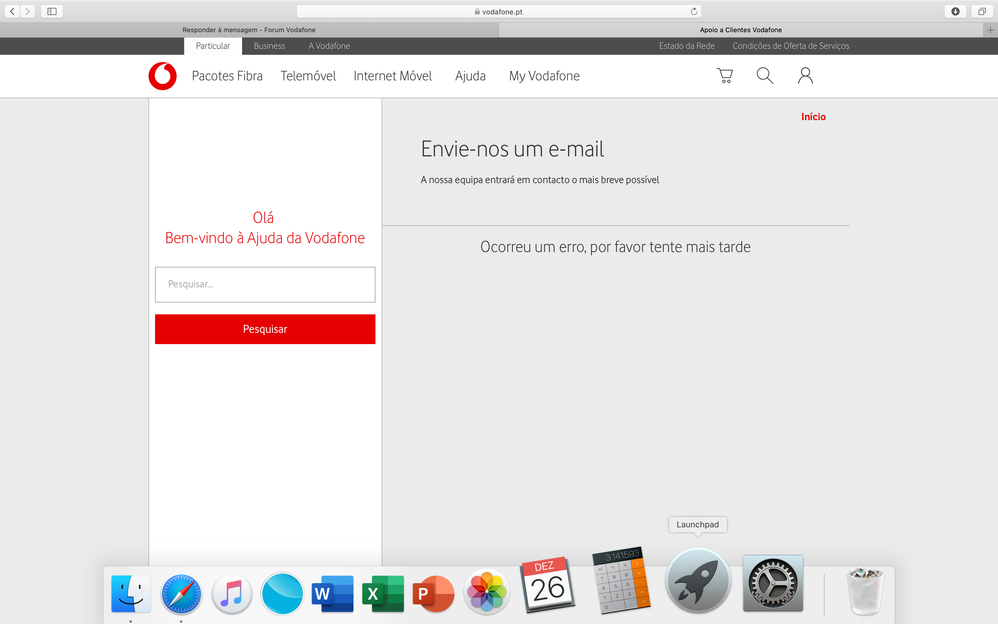Switch to the Business tab

pos(269,46)
